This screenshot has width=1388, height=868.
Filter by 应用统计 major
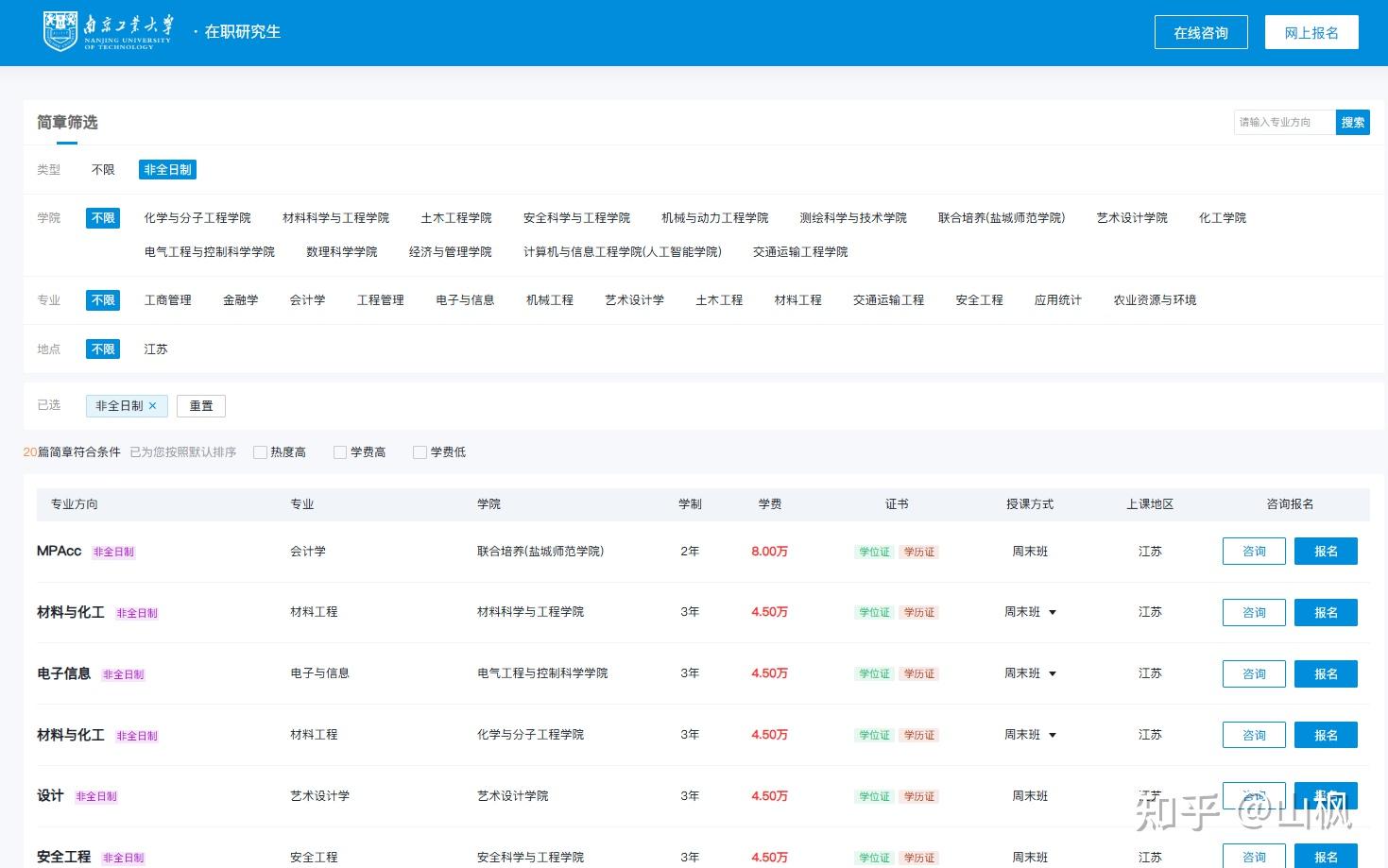(1058, 300)
